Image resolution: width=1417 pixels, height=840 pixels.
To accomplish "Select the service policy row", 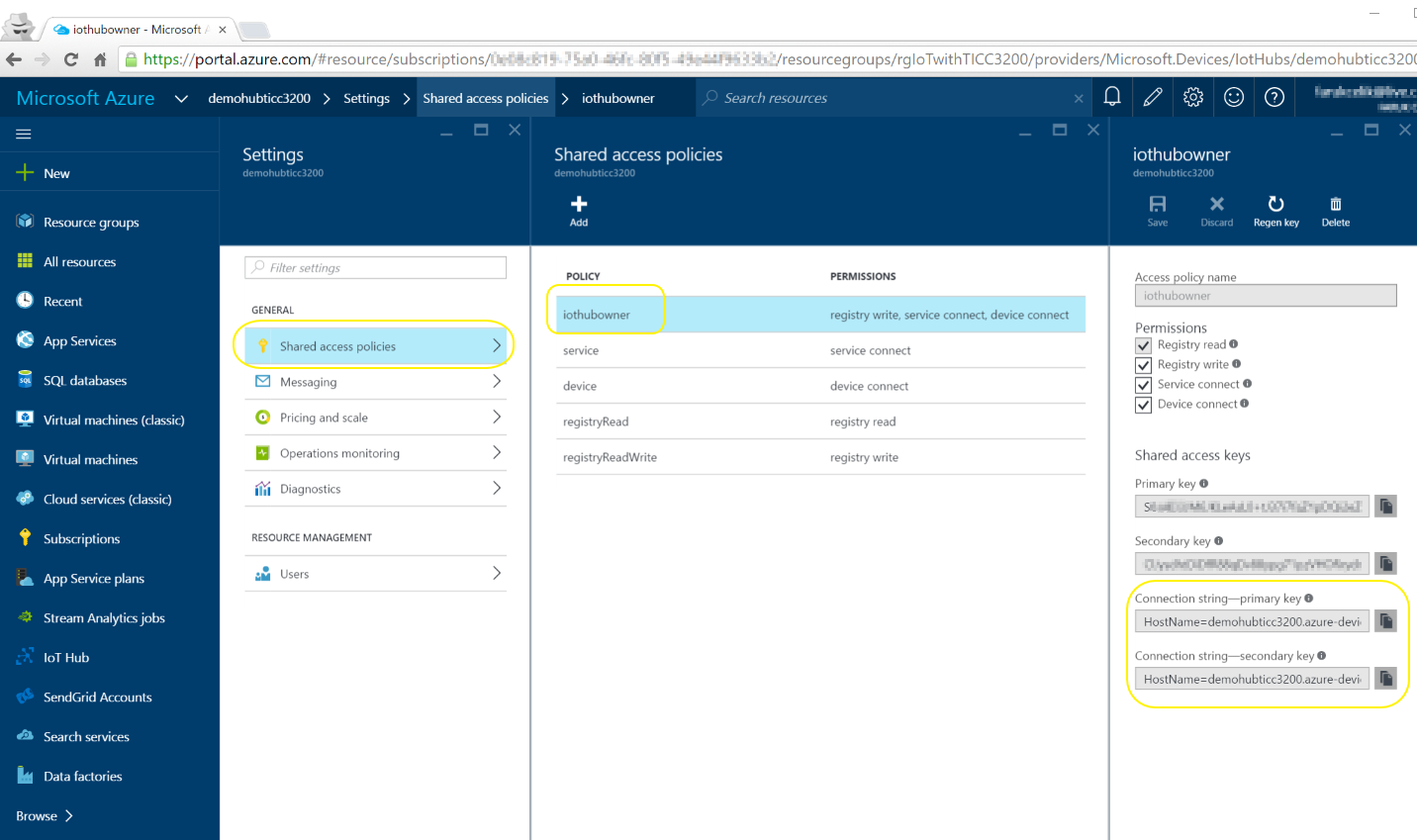I will click(x=820, y=350).
